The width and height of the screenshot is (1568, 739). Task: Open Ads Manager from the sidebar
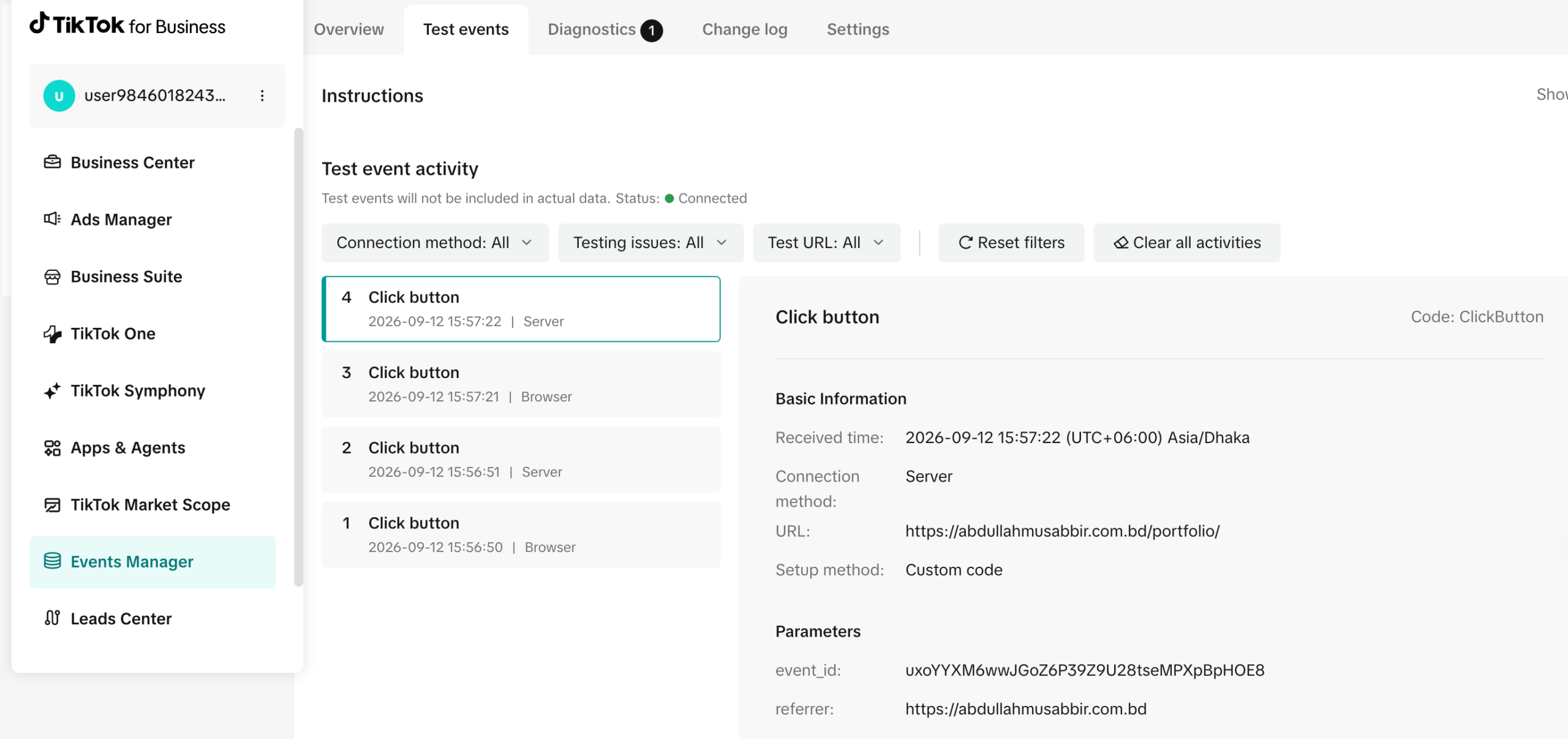coord(153,219)
